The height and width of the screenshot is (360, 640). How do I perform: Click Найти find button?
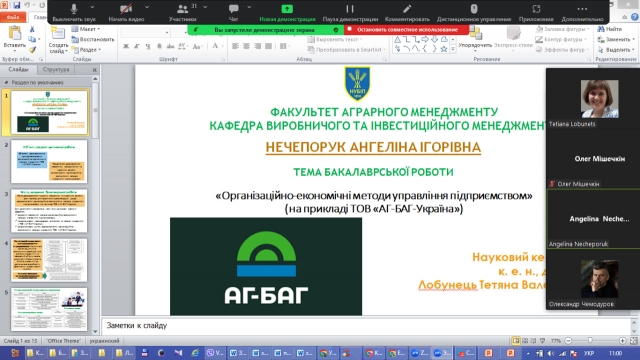[x=610, y=29]
